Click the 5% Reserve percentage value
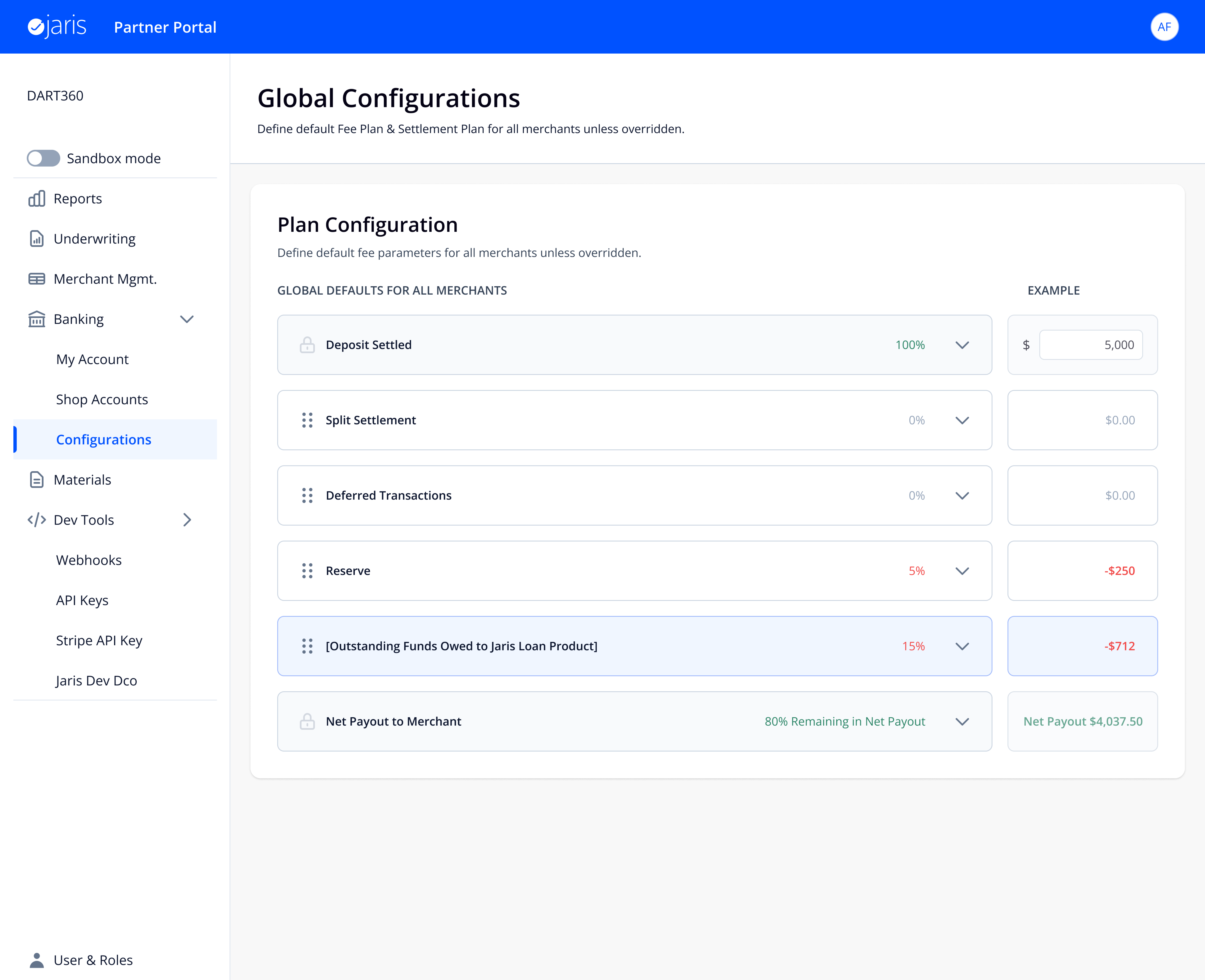Image resolution: width=1205 pixels, height=980 pixels. click(x=917, y=571)
